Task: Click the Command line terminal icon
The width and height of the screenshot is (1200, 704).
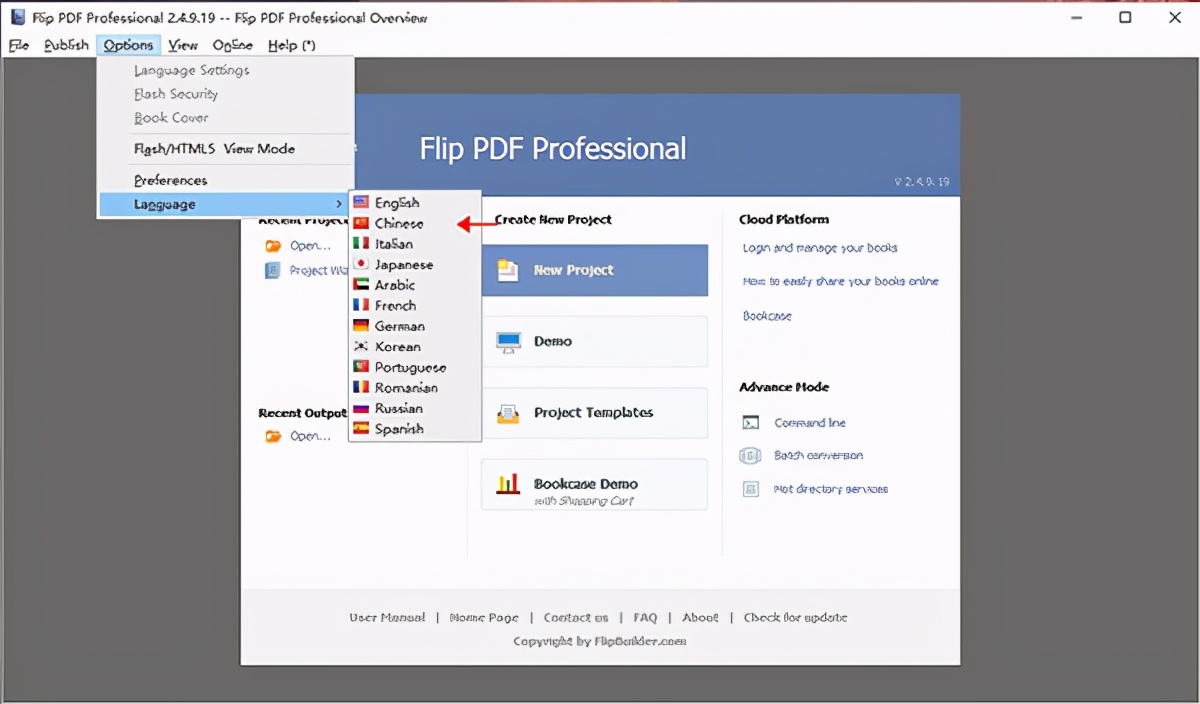Action: [x=751, y=423]
